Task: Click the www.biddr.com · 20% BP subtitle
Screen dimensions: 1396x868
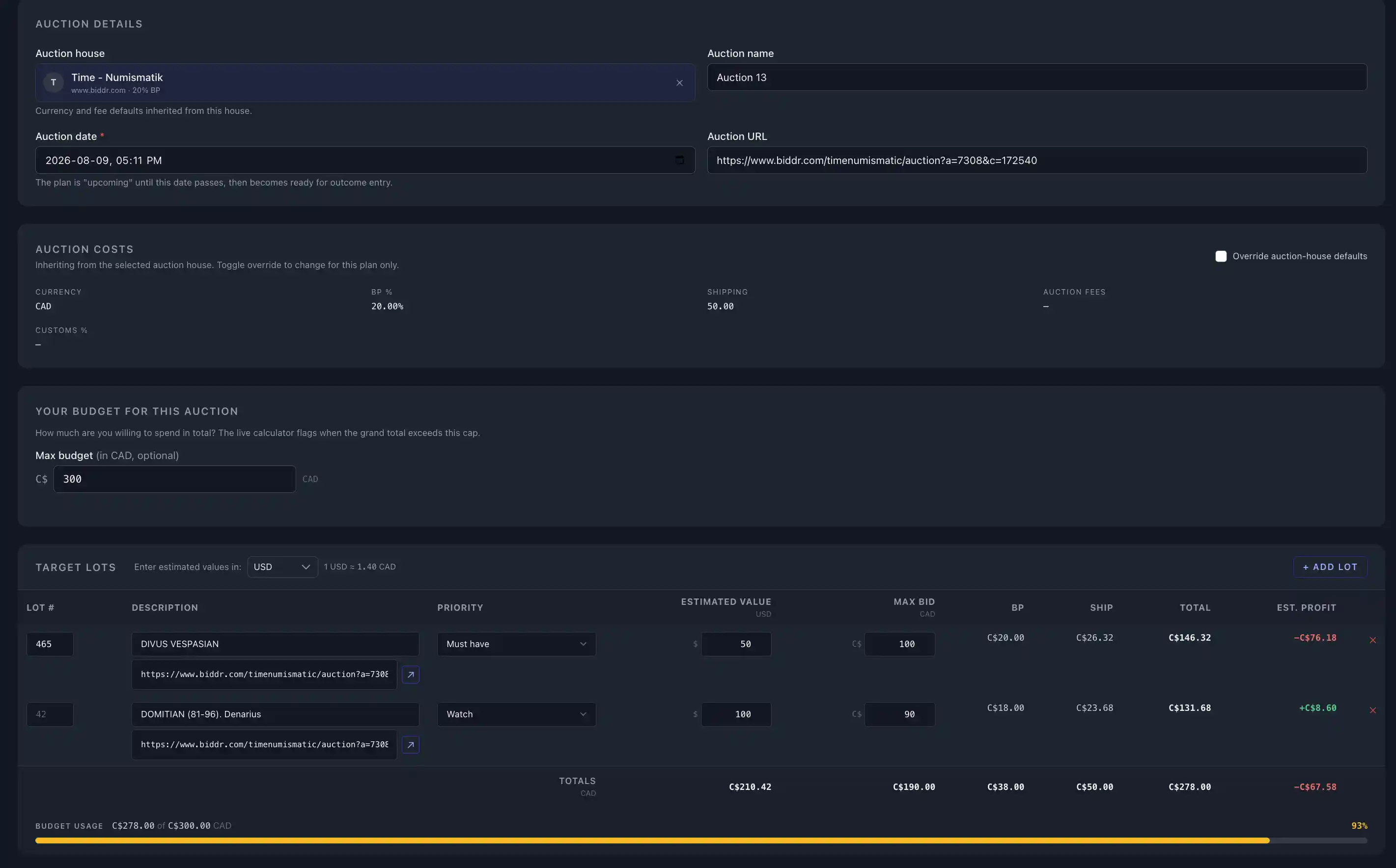Action: point(115,90)
